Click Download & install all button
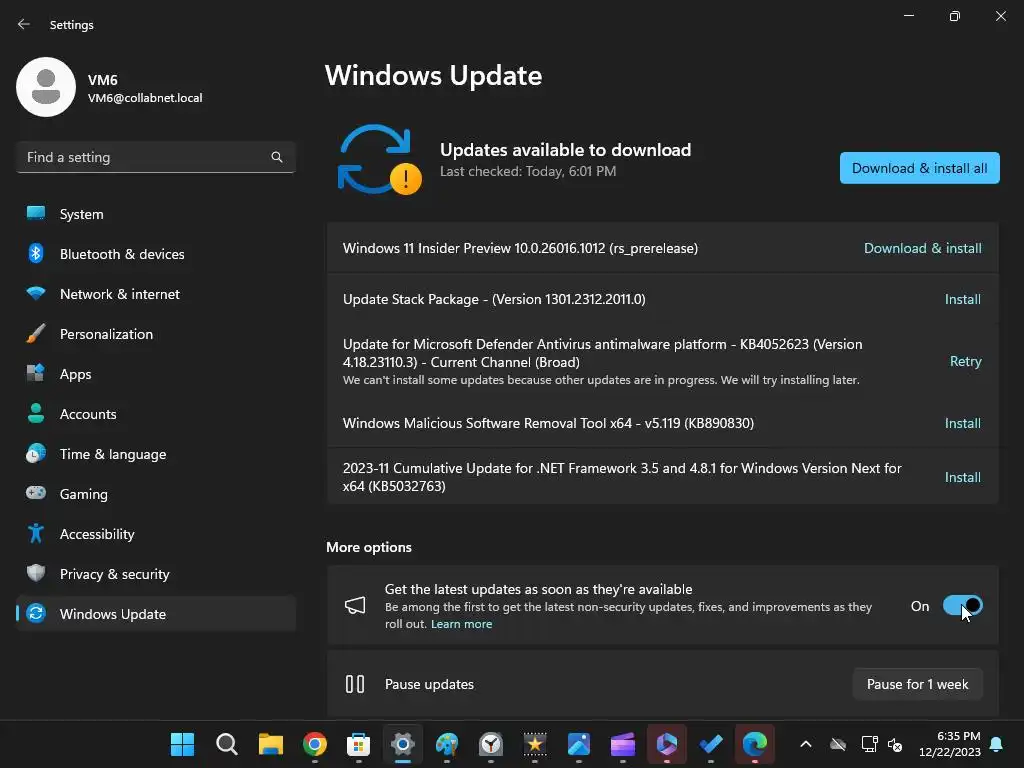Screen dimensions: 1024x768 [920, 168]
